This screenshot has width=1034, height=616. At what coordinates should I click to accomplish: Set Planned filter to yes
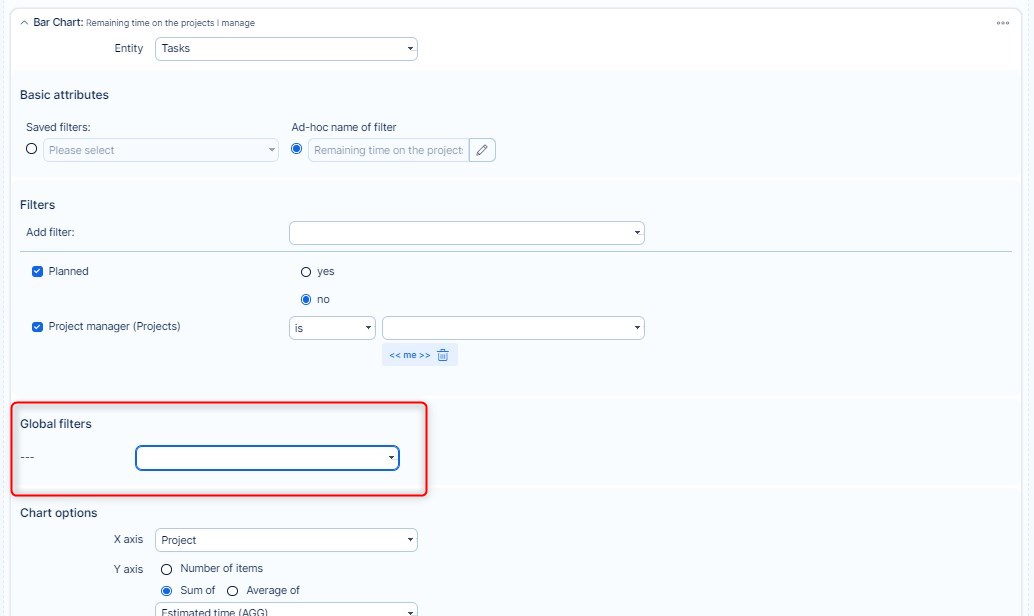click(306, 271)
